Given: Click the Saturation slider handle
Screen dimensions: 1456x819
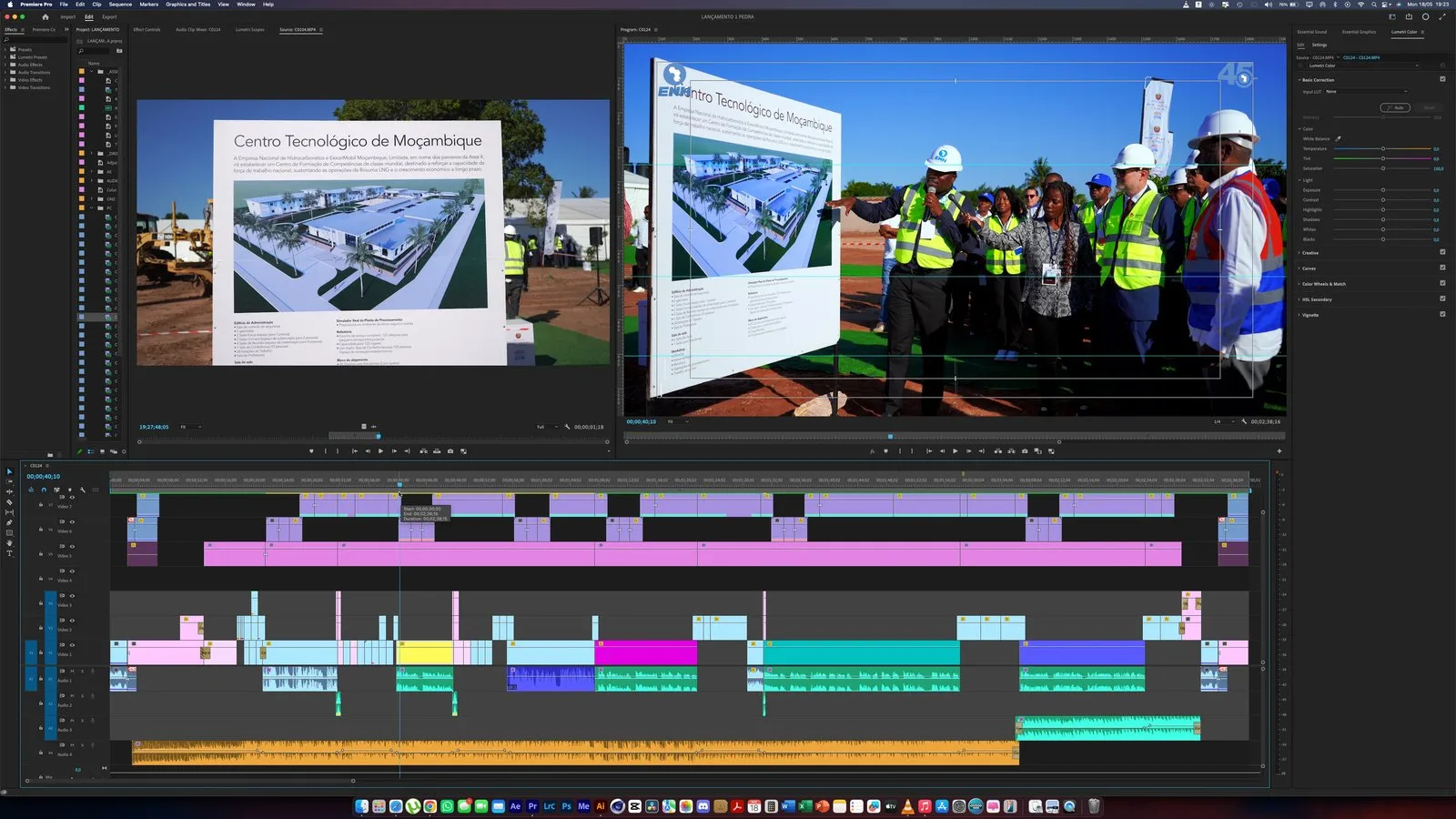Looking at the screenshot, I should (x=1383, y=168).
